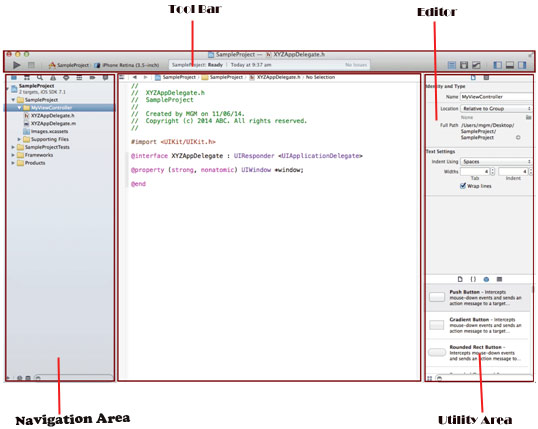This screenshot has width=538, height=429.
Task: Show the File Template library icon
Action: click(460, 279)
